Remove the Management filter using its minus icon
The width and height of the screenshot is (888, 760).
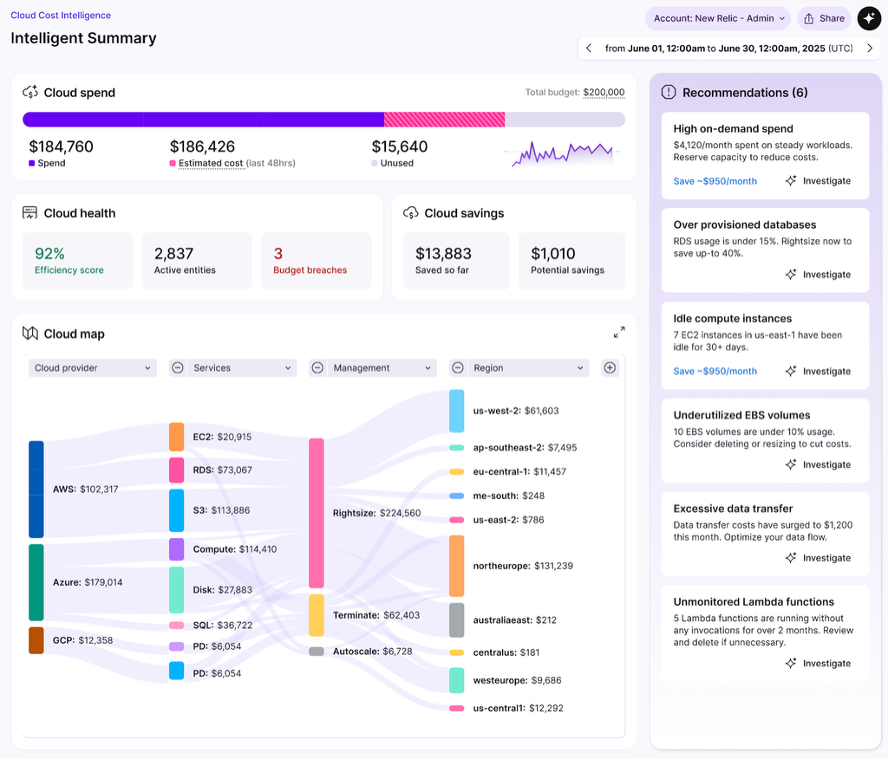pos(317,367)
